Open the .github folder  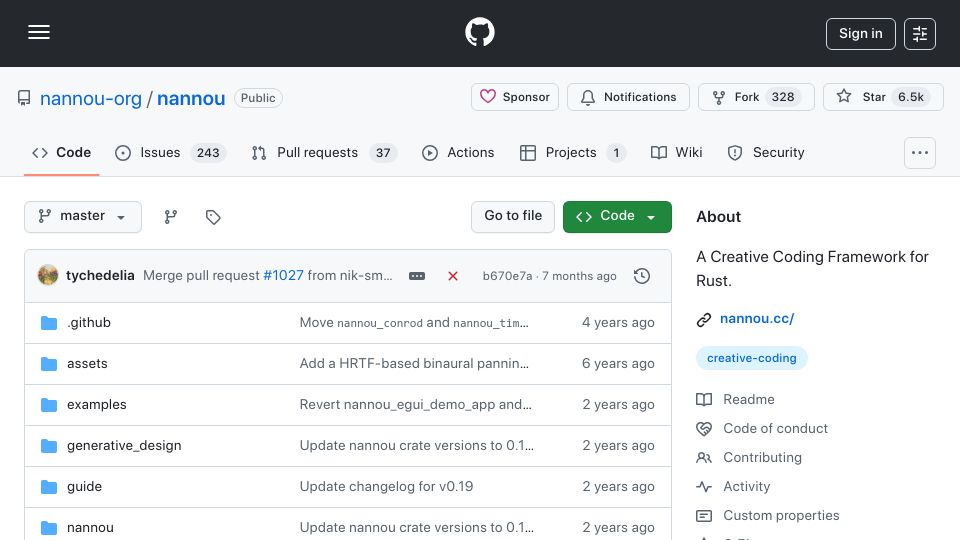(89, 323)
